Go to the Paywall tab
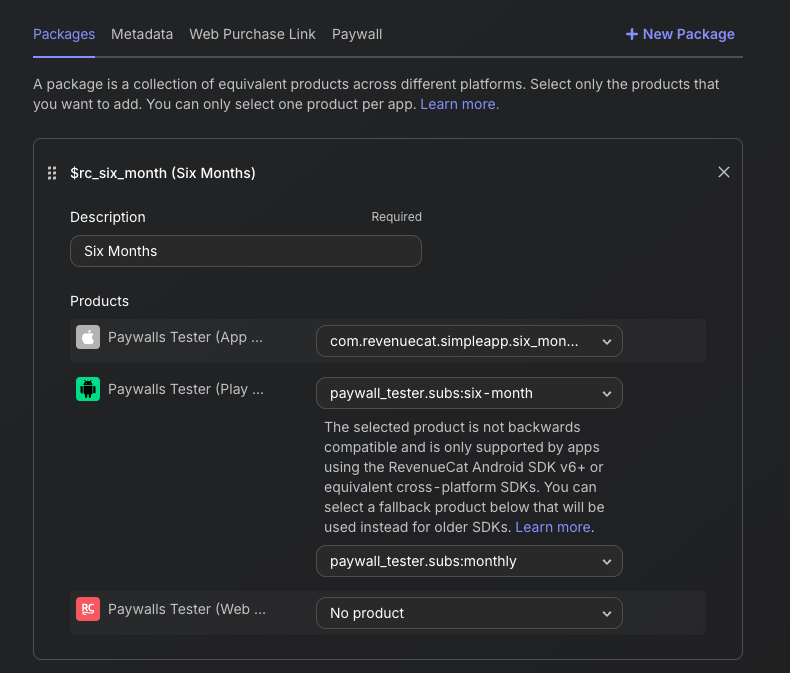Image resolution: width=790 pixels, height=673 pixels. coord(357,34)
